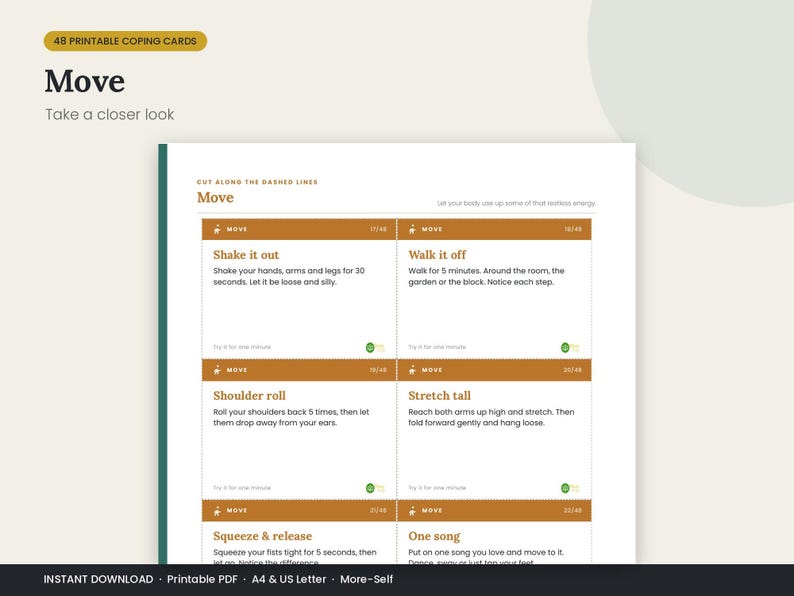Click More-Self in the bottom bar
This screenshot has height=596, width=794.
(x=366, y=579)
